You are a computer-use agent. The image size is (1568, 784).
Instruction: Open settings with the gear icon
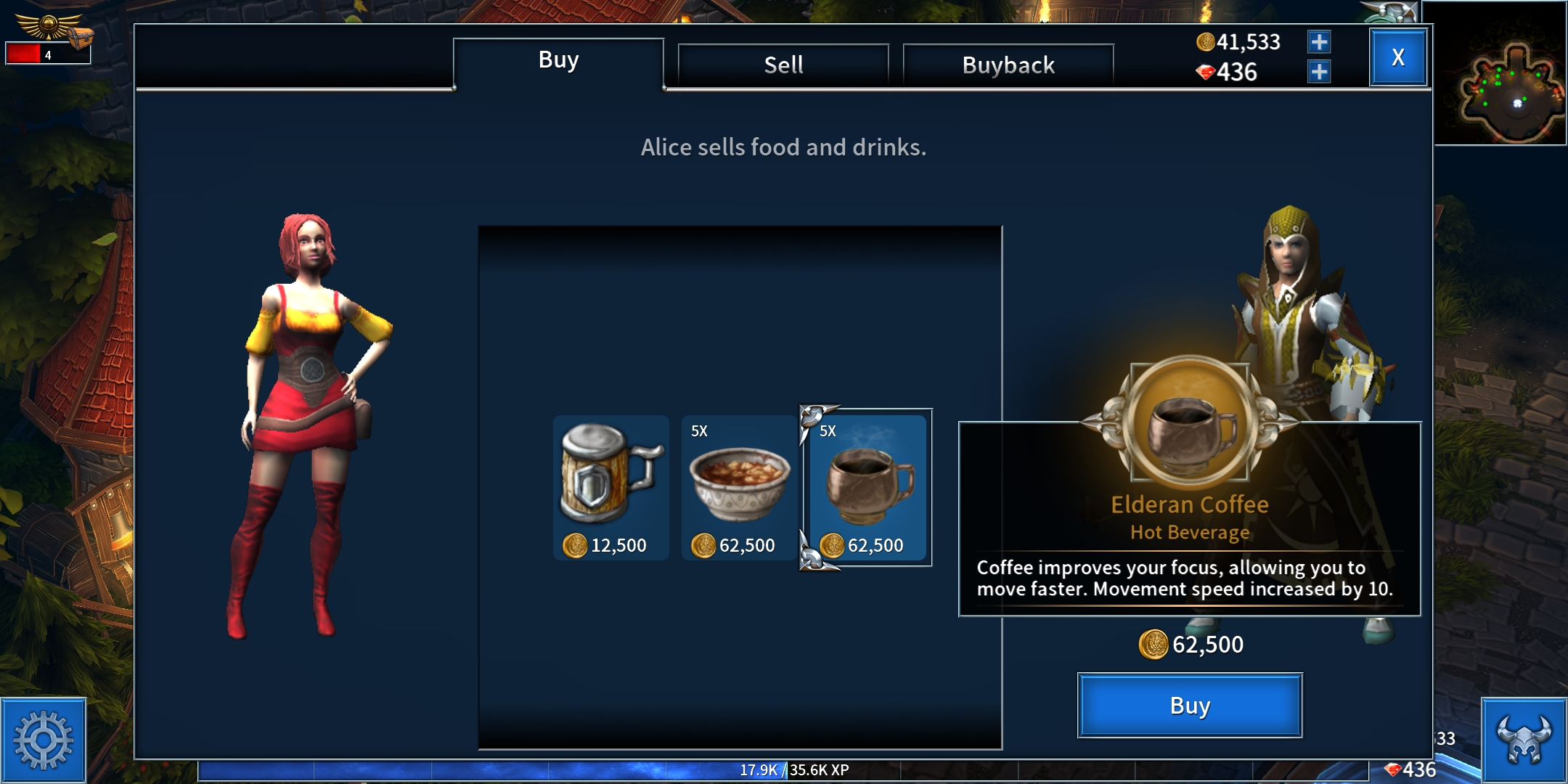(x=44, y=740)
